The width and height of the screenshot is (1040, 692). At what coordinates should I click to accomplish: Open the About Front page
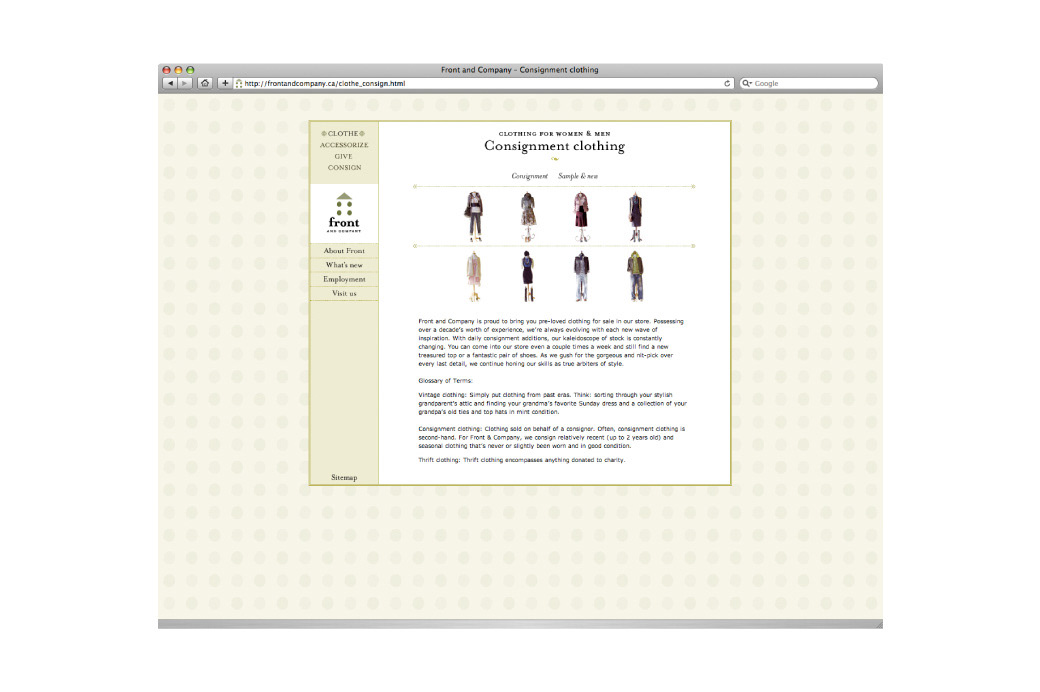click(x=344, y=251)
